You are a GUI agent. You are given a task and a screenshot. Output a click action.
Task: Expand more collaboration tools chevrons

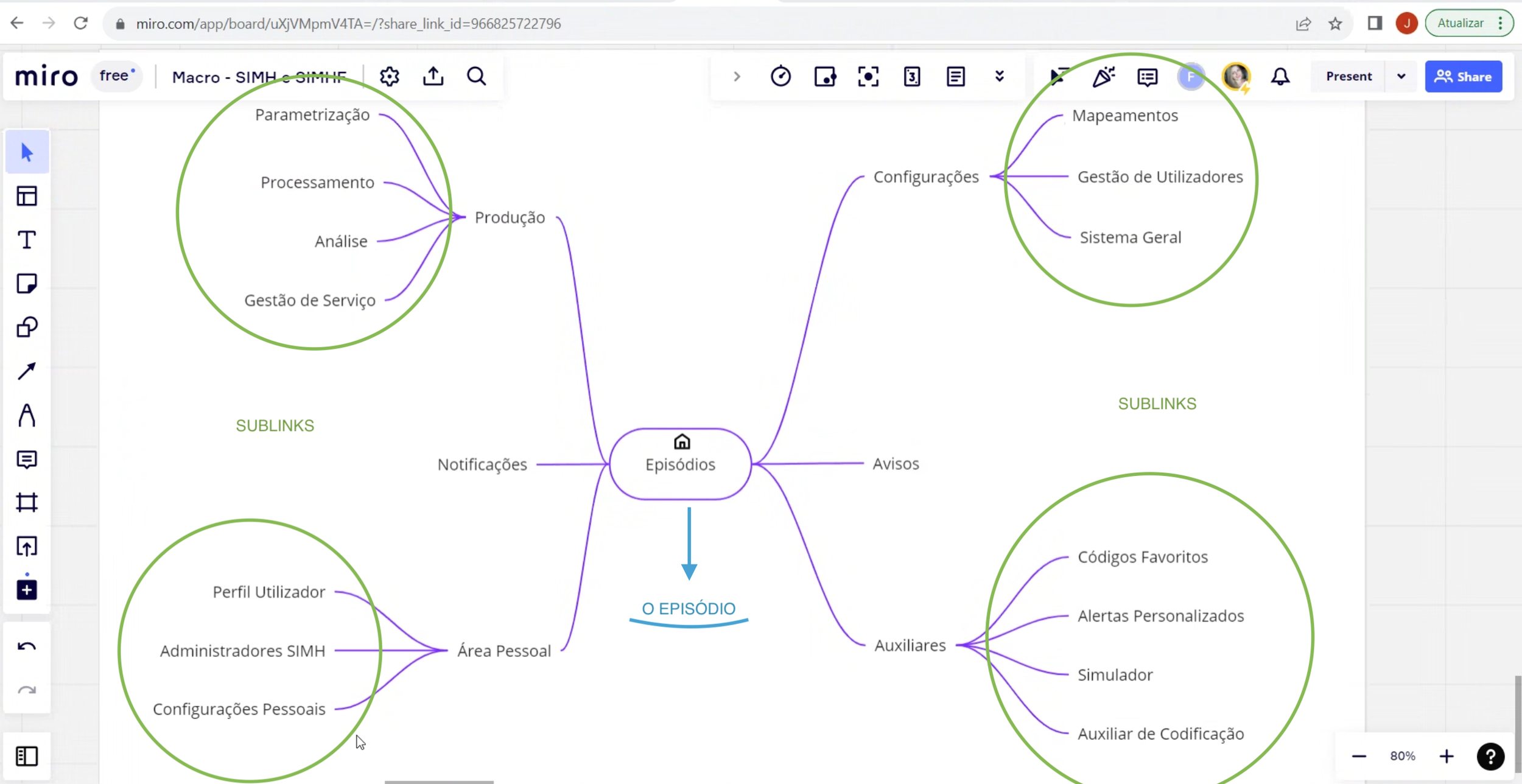click(x=999, y=77)
